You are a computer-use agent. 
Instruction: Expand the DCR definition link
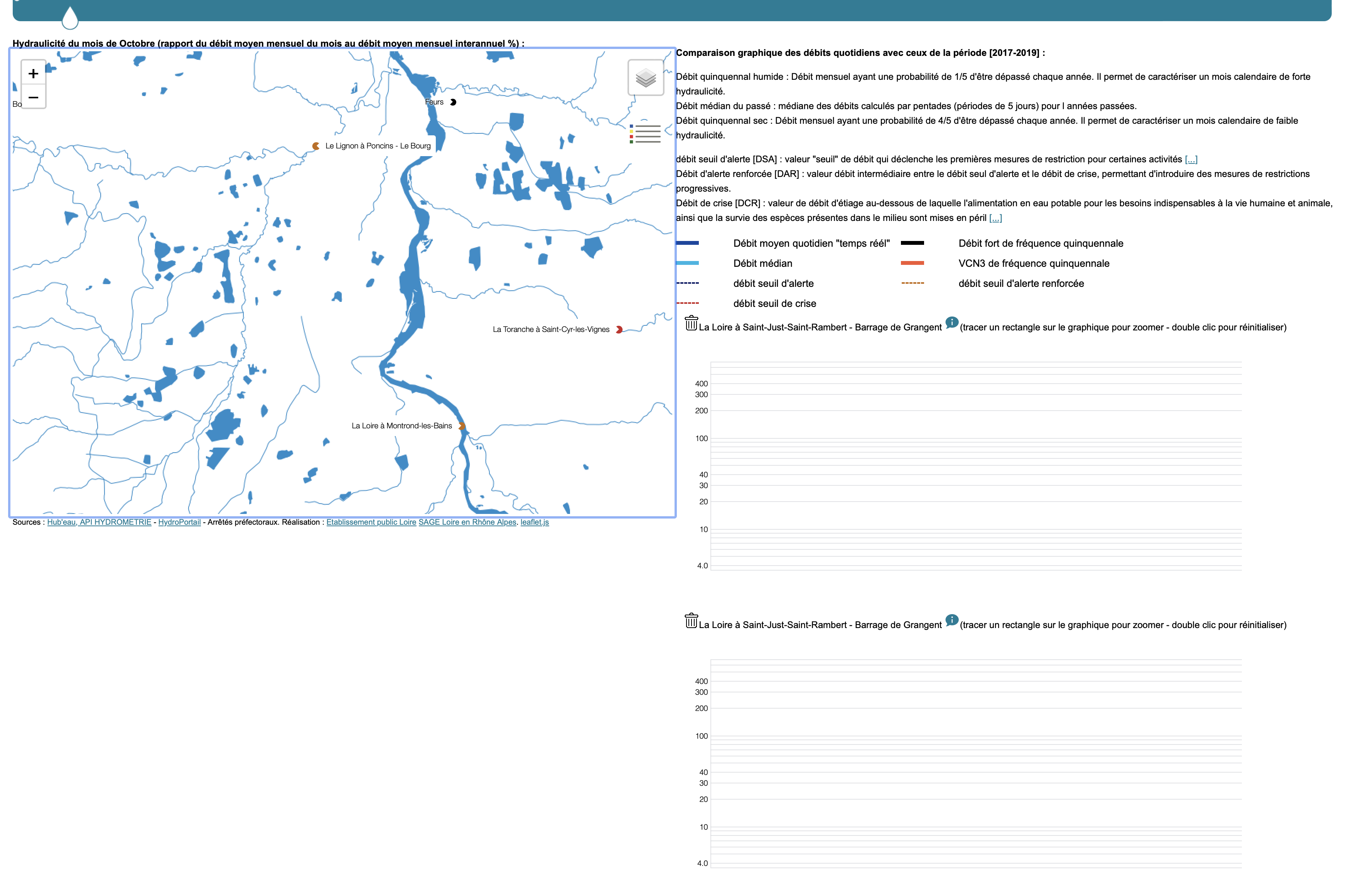pos(995,218)
